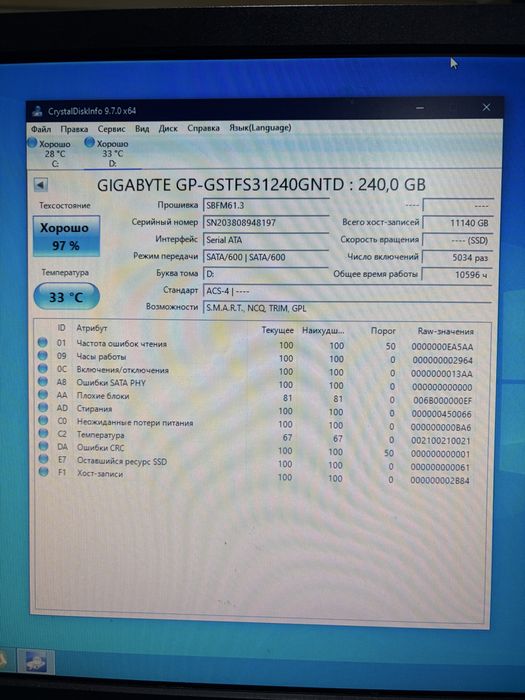Click the status dot for attribute E7

click(x=43, y=459)
